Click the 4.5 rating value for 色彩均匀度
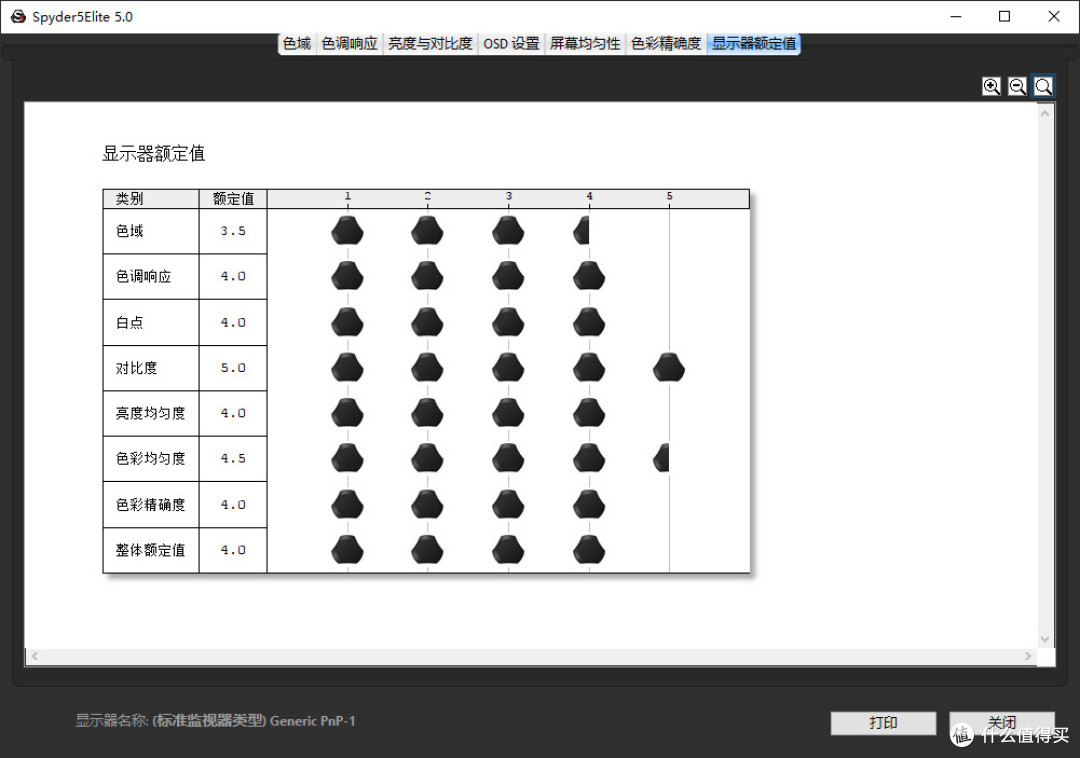The width and height of the screenshot is (1080, 758). [x=233, y=459]
